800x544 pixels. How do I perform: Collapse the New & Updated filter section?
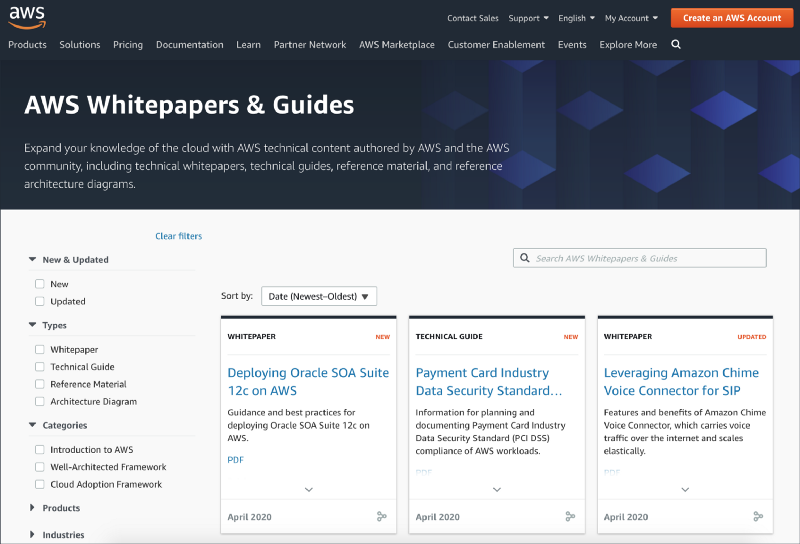[x=33, y=259]
